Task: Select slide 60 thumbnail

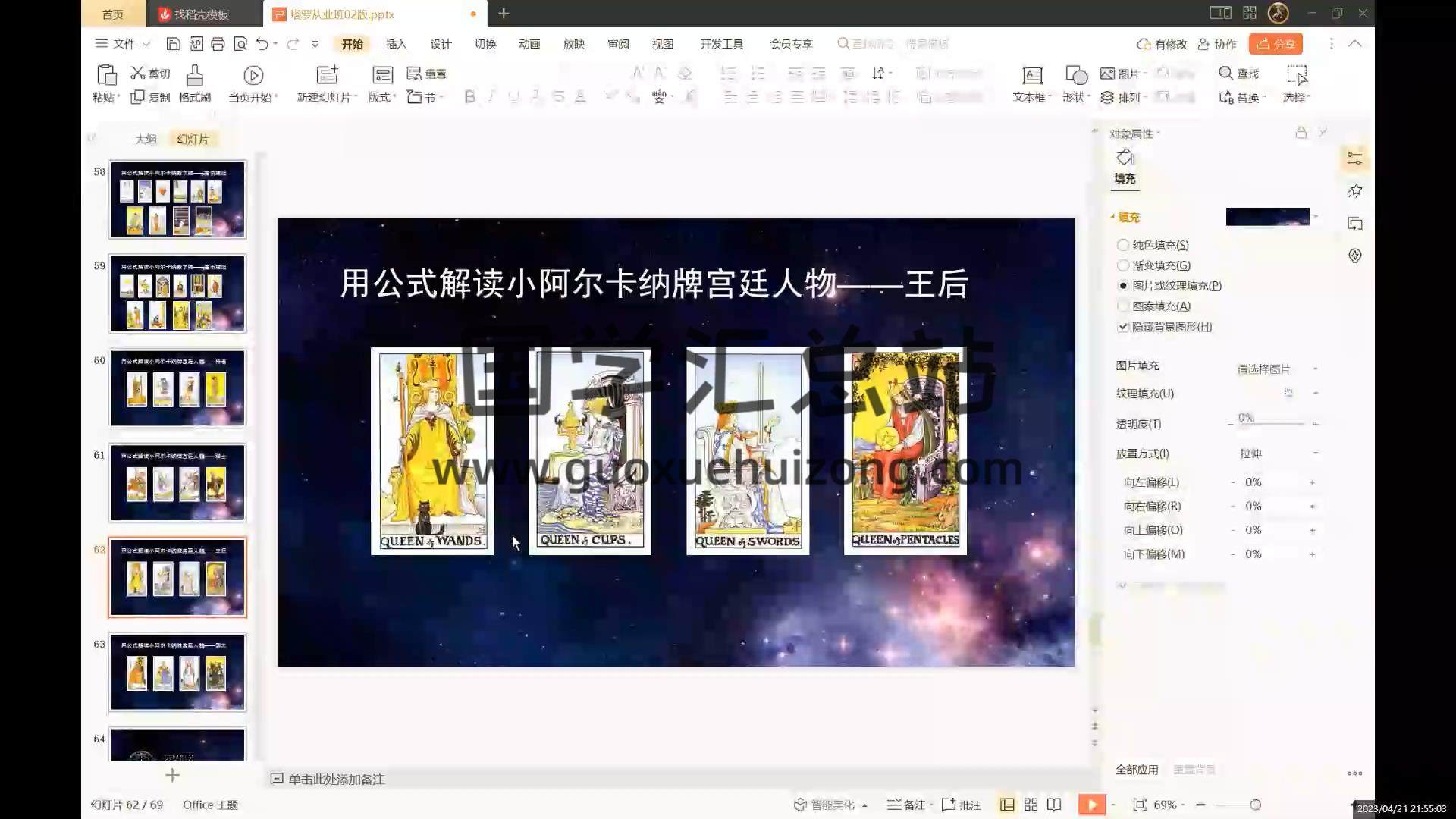Action: [177, 388]
